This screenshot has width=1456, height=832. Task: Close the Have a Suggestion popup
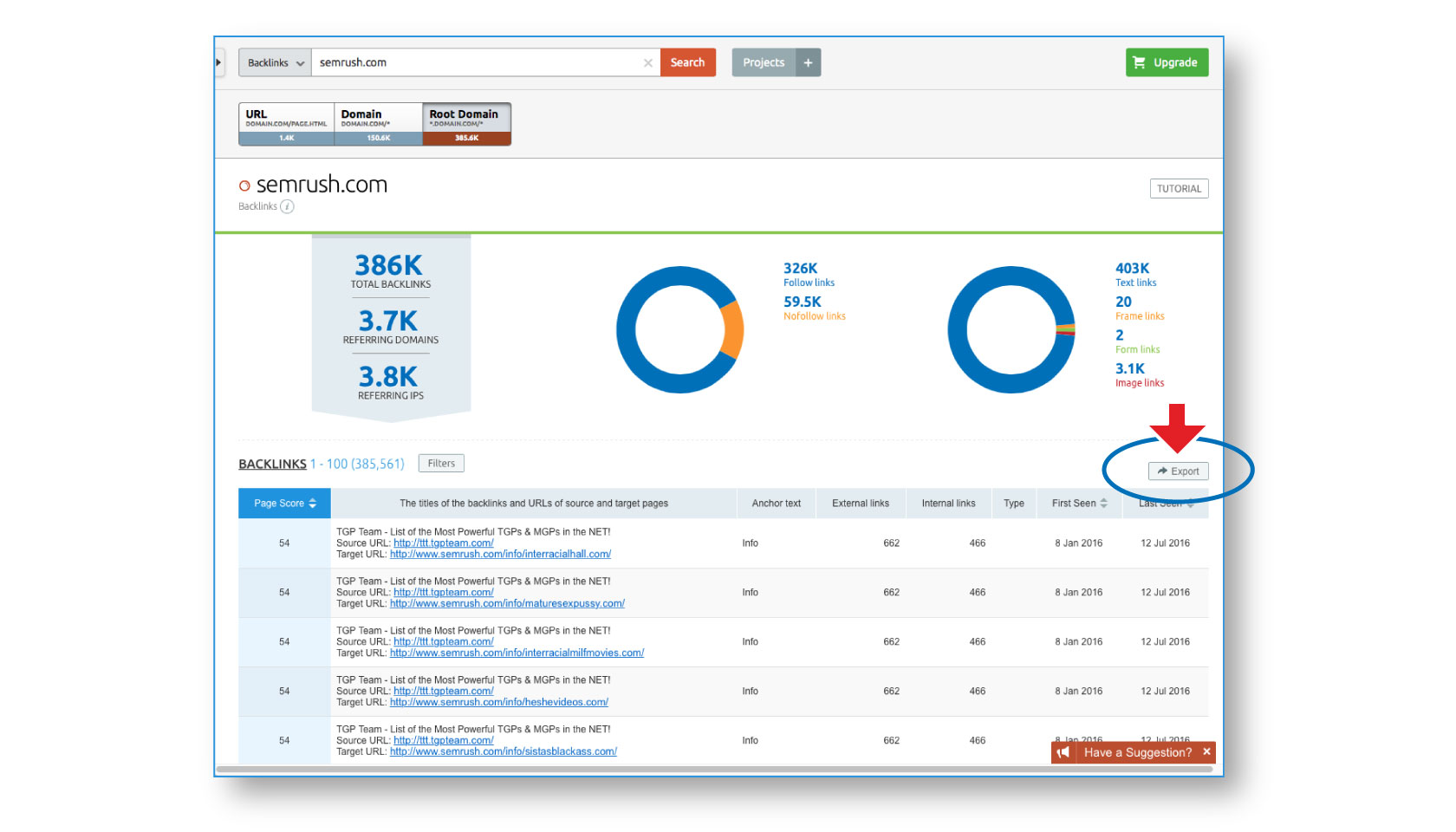(1206, 751)
